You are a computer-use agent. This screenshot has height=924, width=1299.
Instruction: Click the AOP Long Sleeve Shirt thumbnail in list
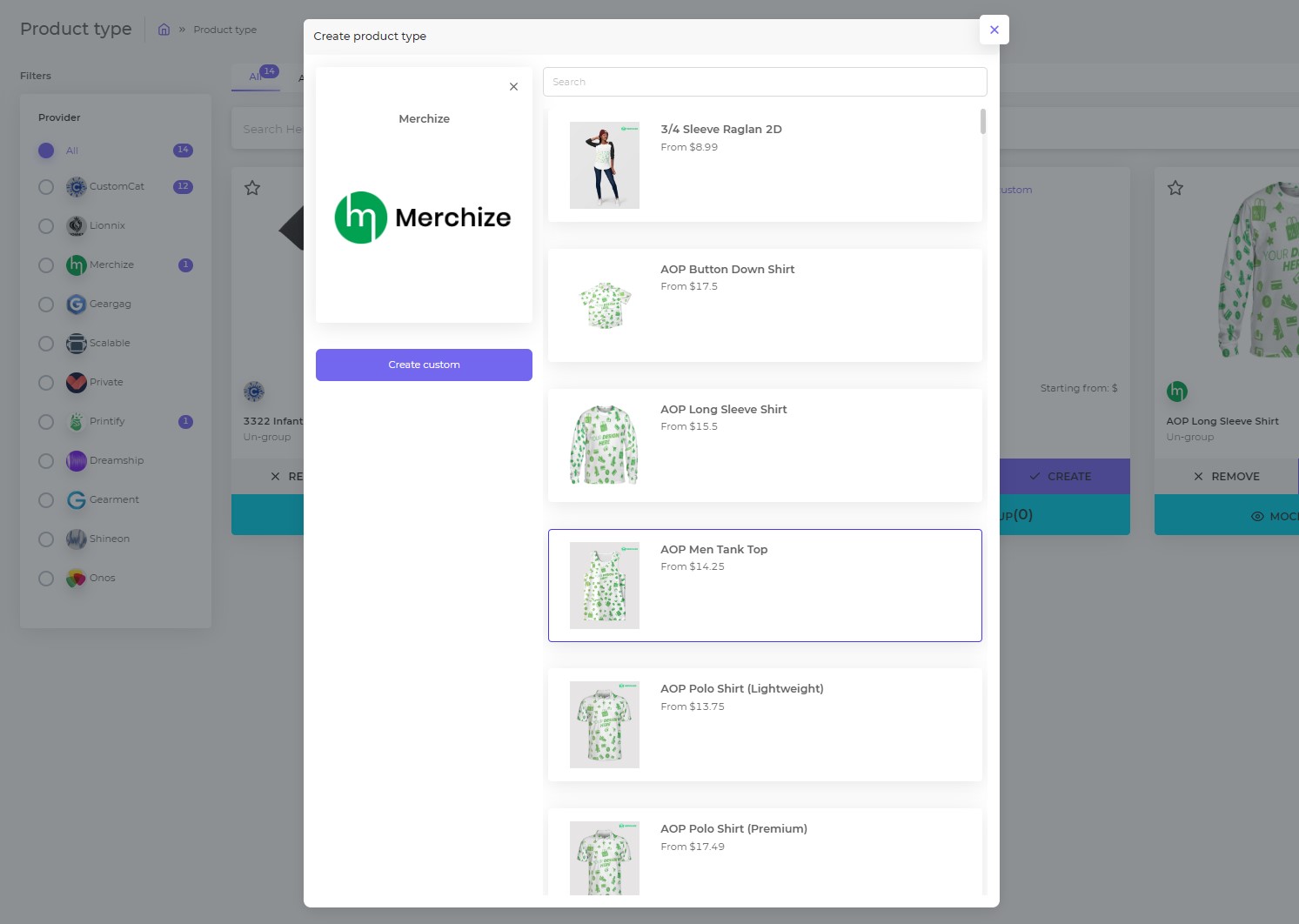pos(605,445)
